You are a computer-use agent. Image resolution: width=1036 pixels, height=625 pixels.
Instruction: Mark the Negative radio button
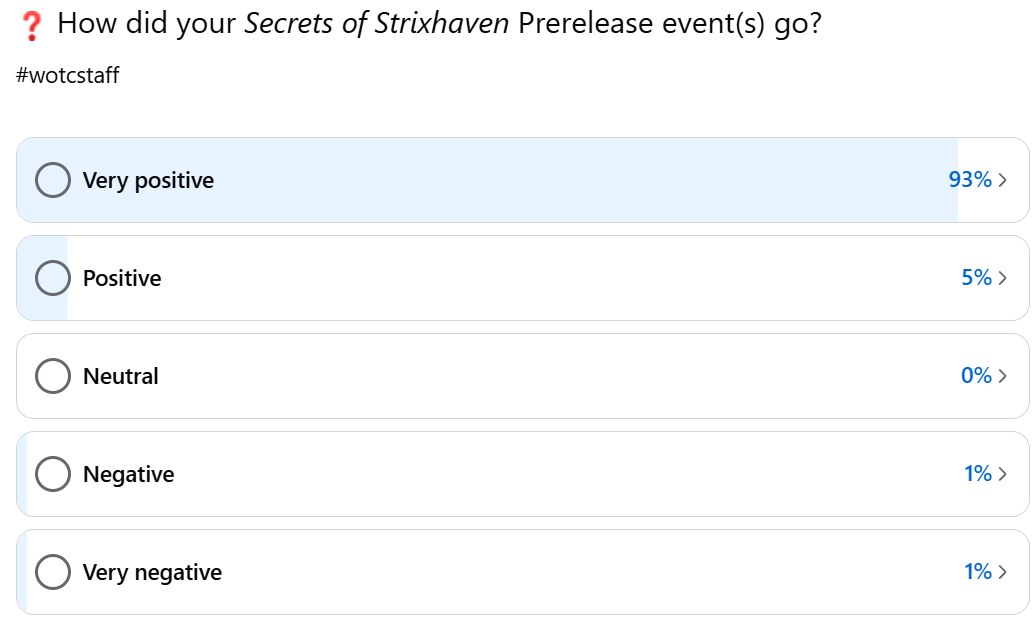pyautogui.click(x=53, y=474)
